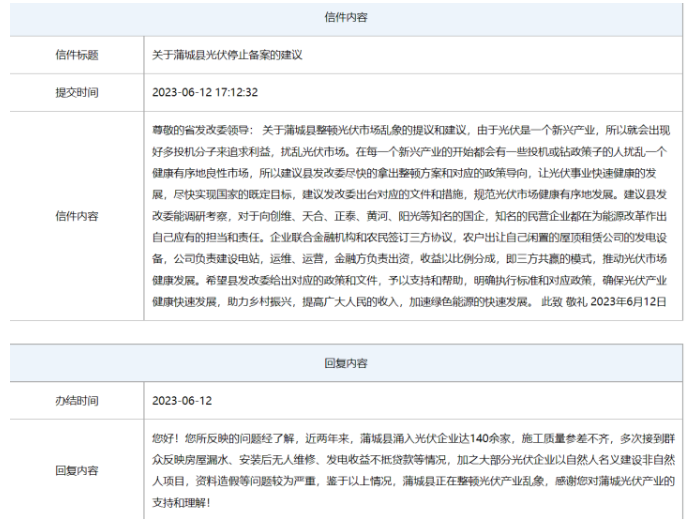Click reply ending line 支持和理解！
The image size is (688, 529).
coord(181,503)
